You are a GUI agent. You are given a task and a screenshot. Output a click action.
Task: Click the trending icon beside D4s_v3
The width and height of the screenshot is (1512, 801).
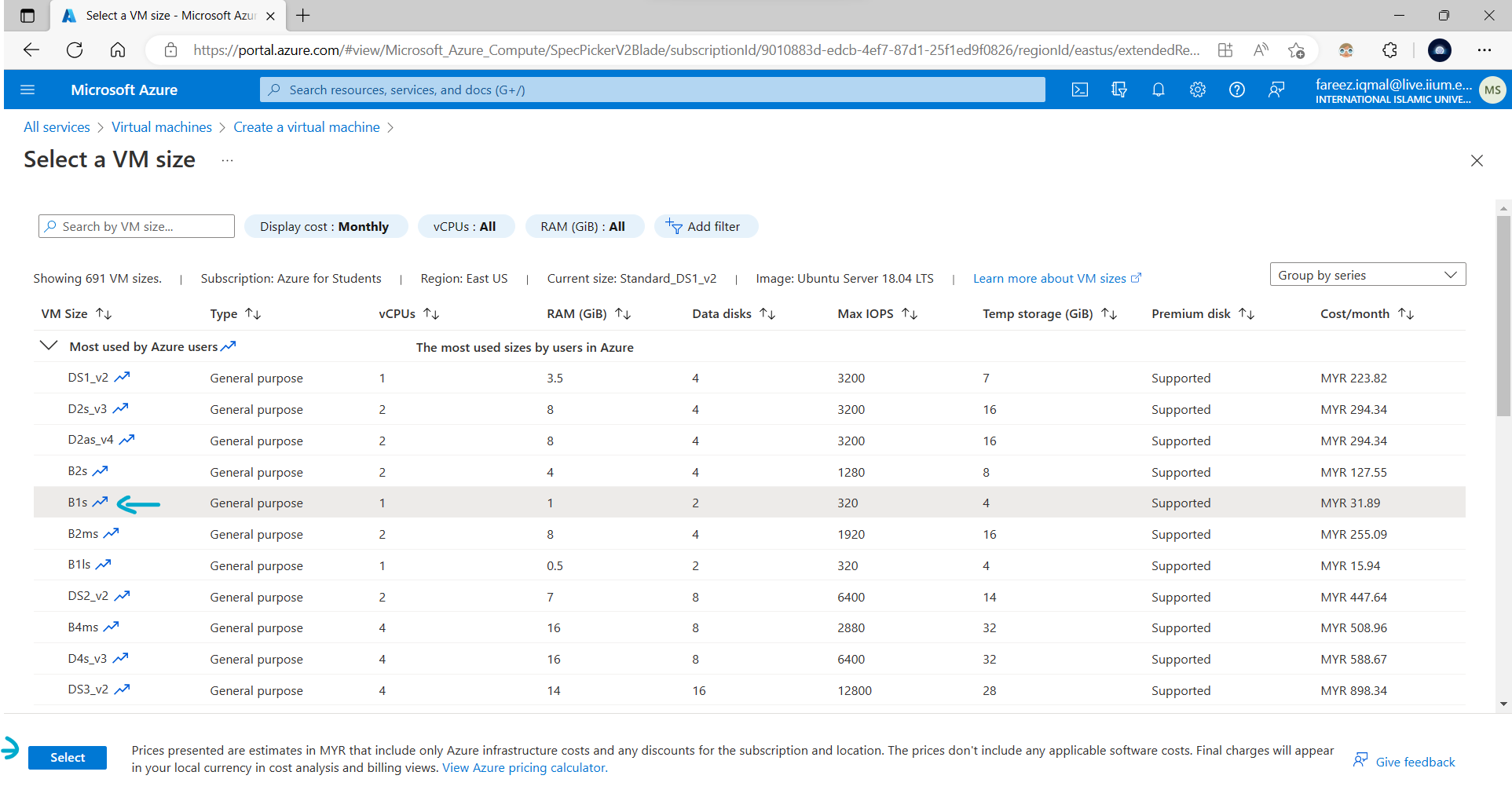tap(120, 658)
